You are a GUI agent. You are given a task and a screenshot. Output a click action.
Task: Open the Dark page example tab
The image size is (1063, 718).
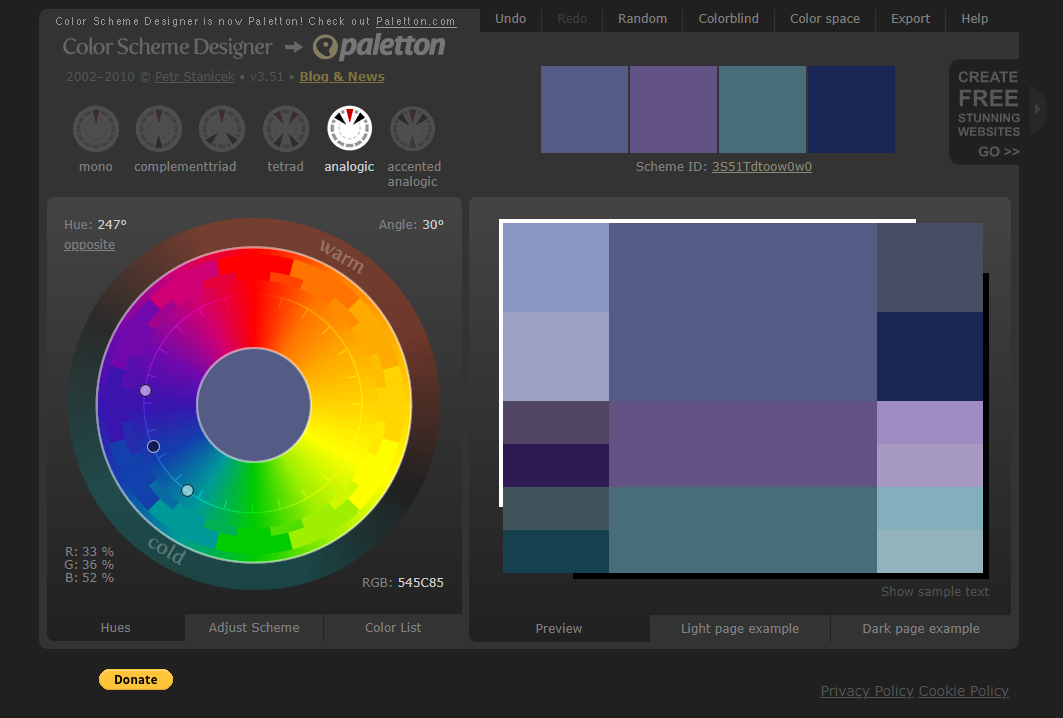pyautogui.click(x=921, y=629)
